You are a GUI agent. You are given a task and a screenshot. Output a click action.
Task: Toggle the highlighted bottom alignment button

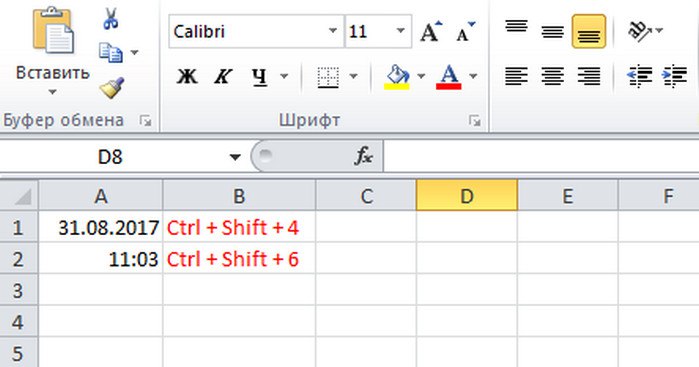(x=589, y=31)
